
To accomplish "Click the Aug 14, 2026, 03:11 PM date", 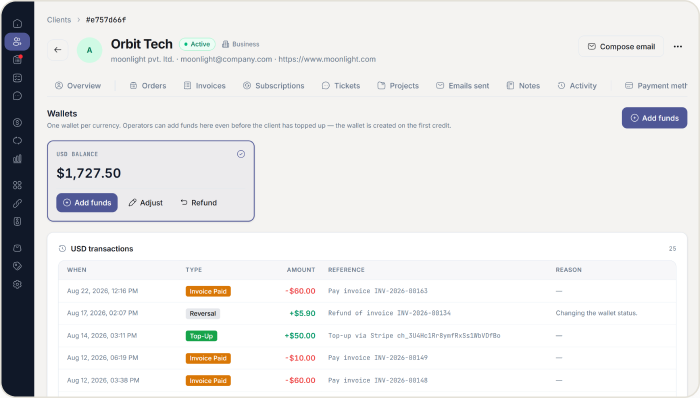I will point(102,336).
